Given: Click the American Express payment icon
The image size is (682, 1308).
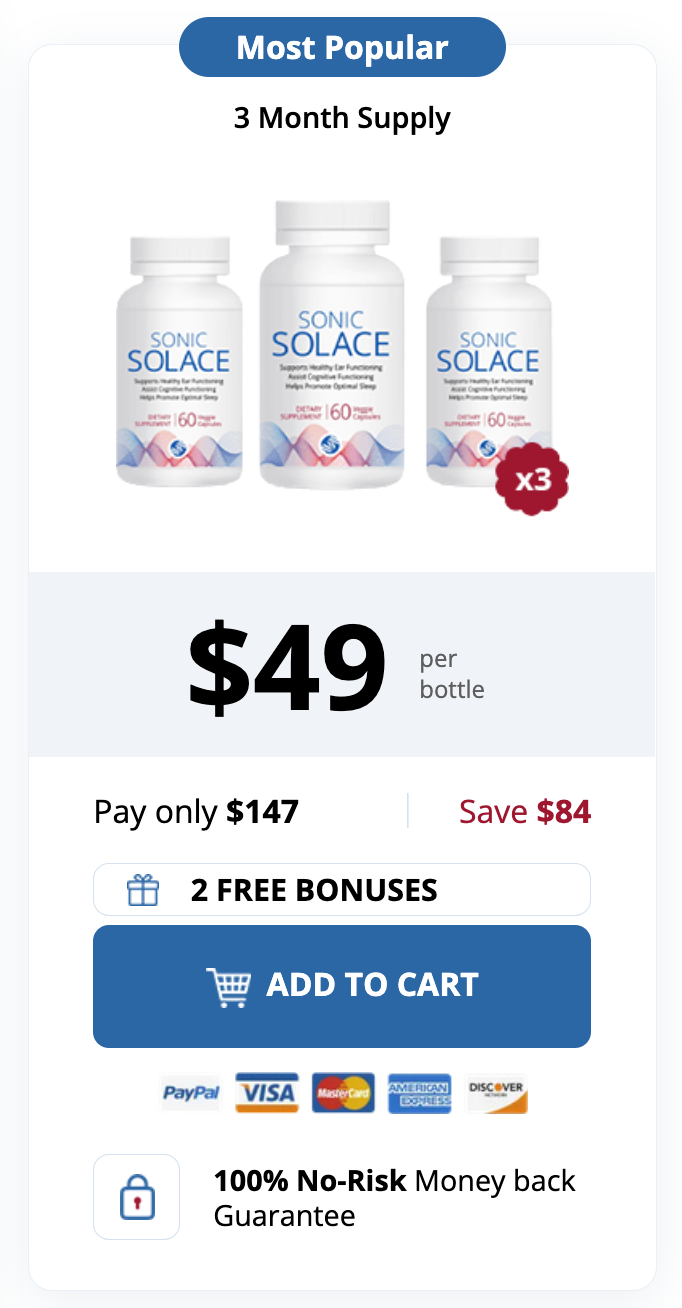Looking at the screenshot, I should tap(419, 1092).
